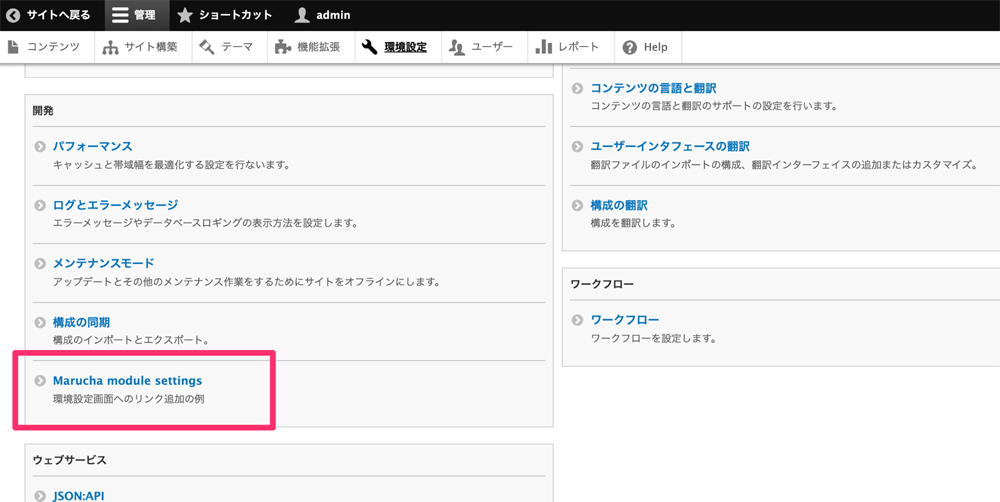Click the hamburger icon next to 管理
This screenshot has width=1000, height=502.
pos(120,15)
